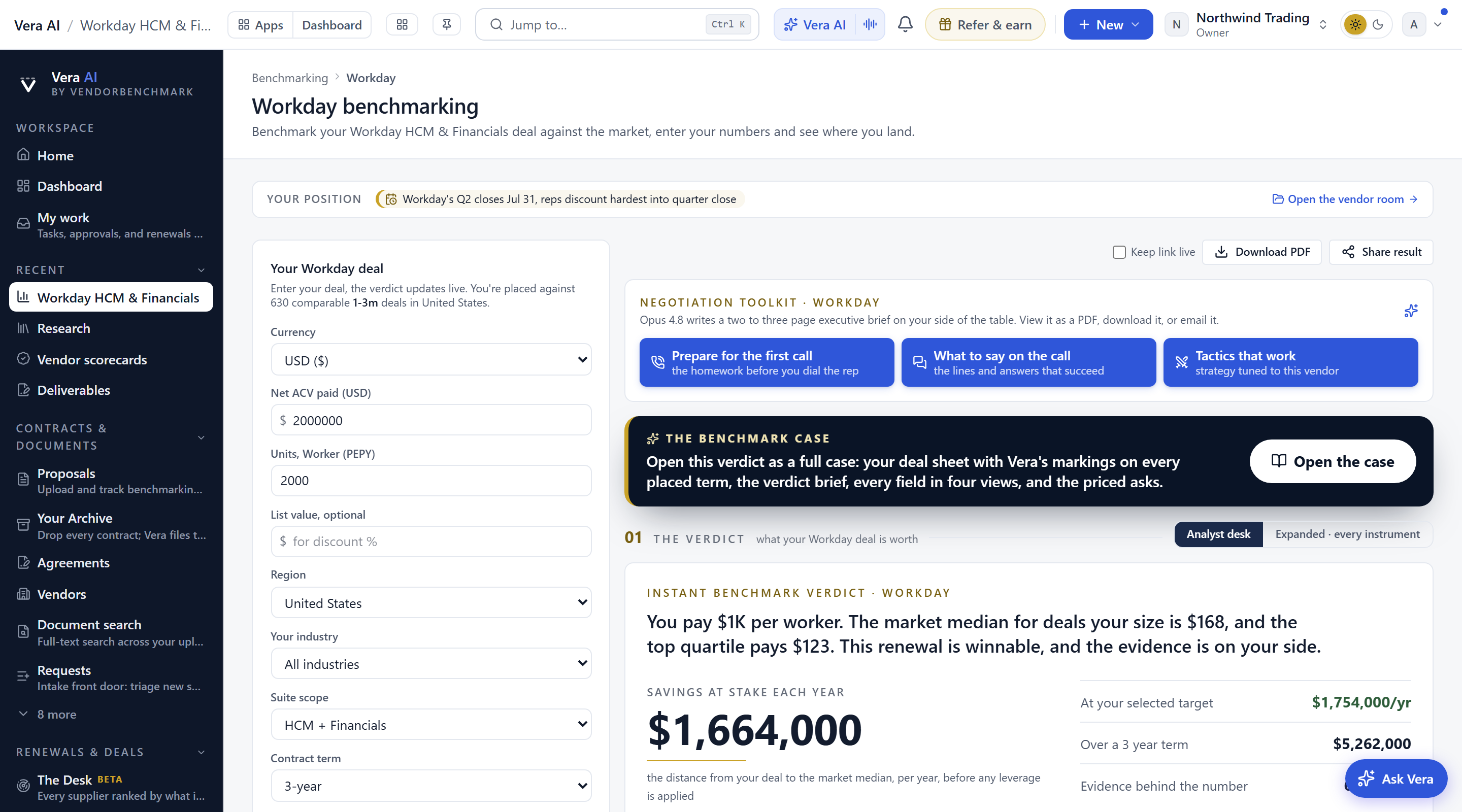Image resolution: width=1462 pixels, height=812 pixels.
Task: Click the Net ACV paid input field
Action: (x=431, y=420)
